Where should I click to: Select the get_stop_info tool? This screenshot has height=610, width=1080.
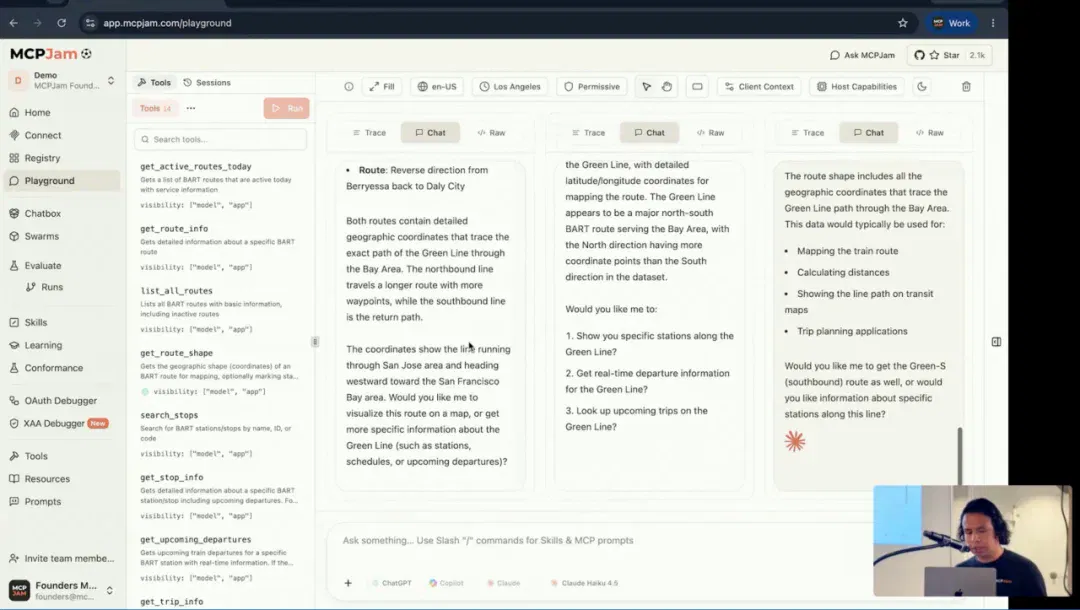pos(220,496)
